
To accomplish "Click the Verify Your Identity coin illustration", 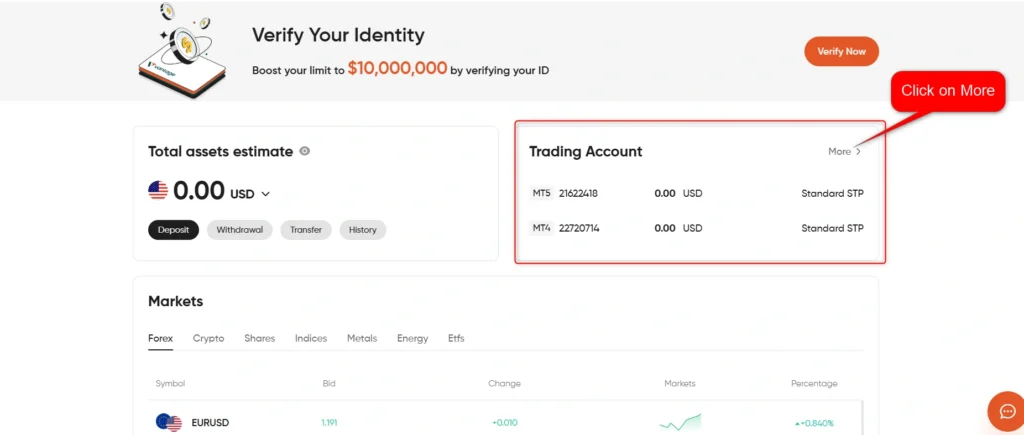I will [183, 51].
